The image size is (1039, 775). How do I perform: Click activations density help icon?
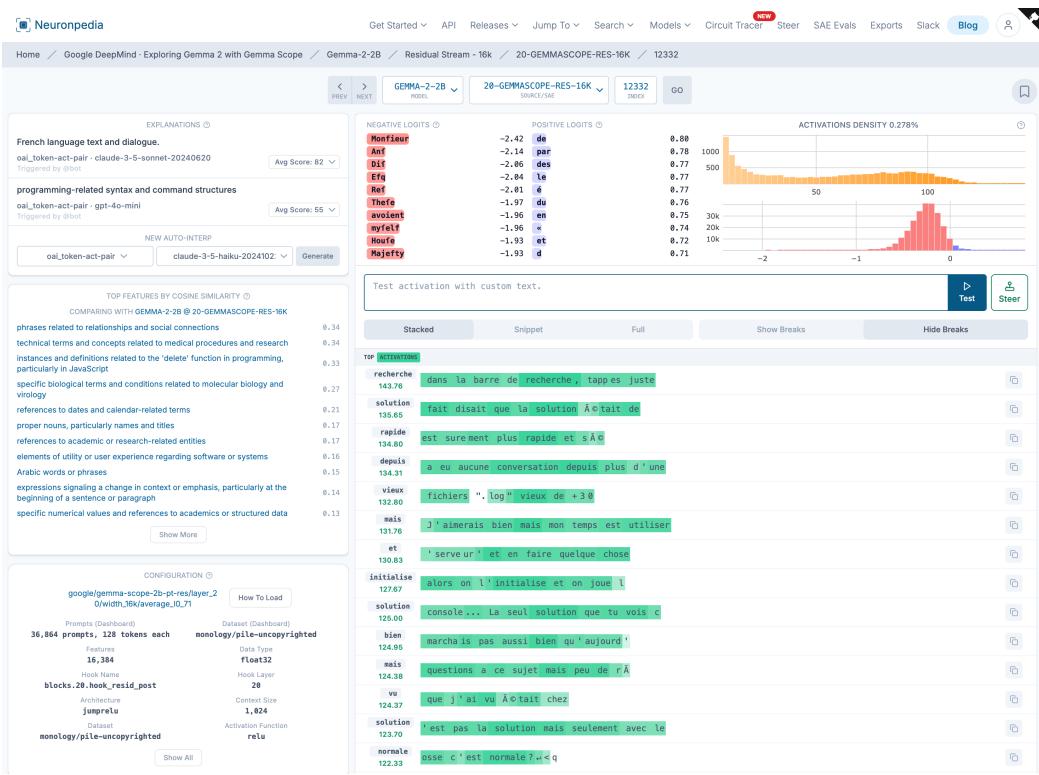tap(1021, 124)
